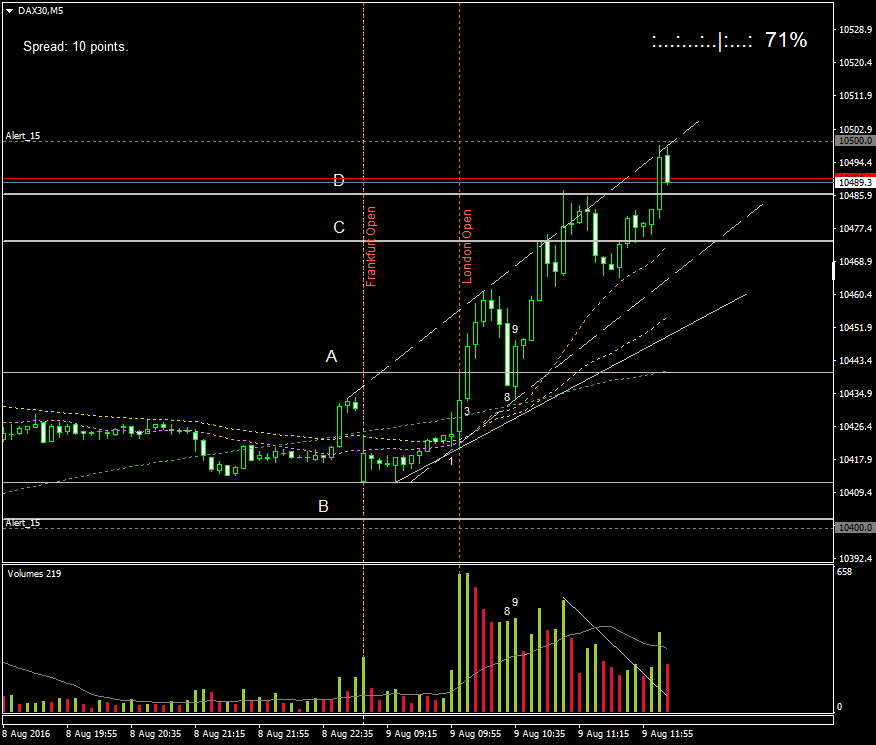Click the Frankfurt Open session label
The image size is (876, 745).
[371, 246]
